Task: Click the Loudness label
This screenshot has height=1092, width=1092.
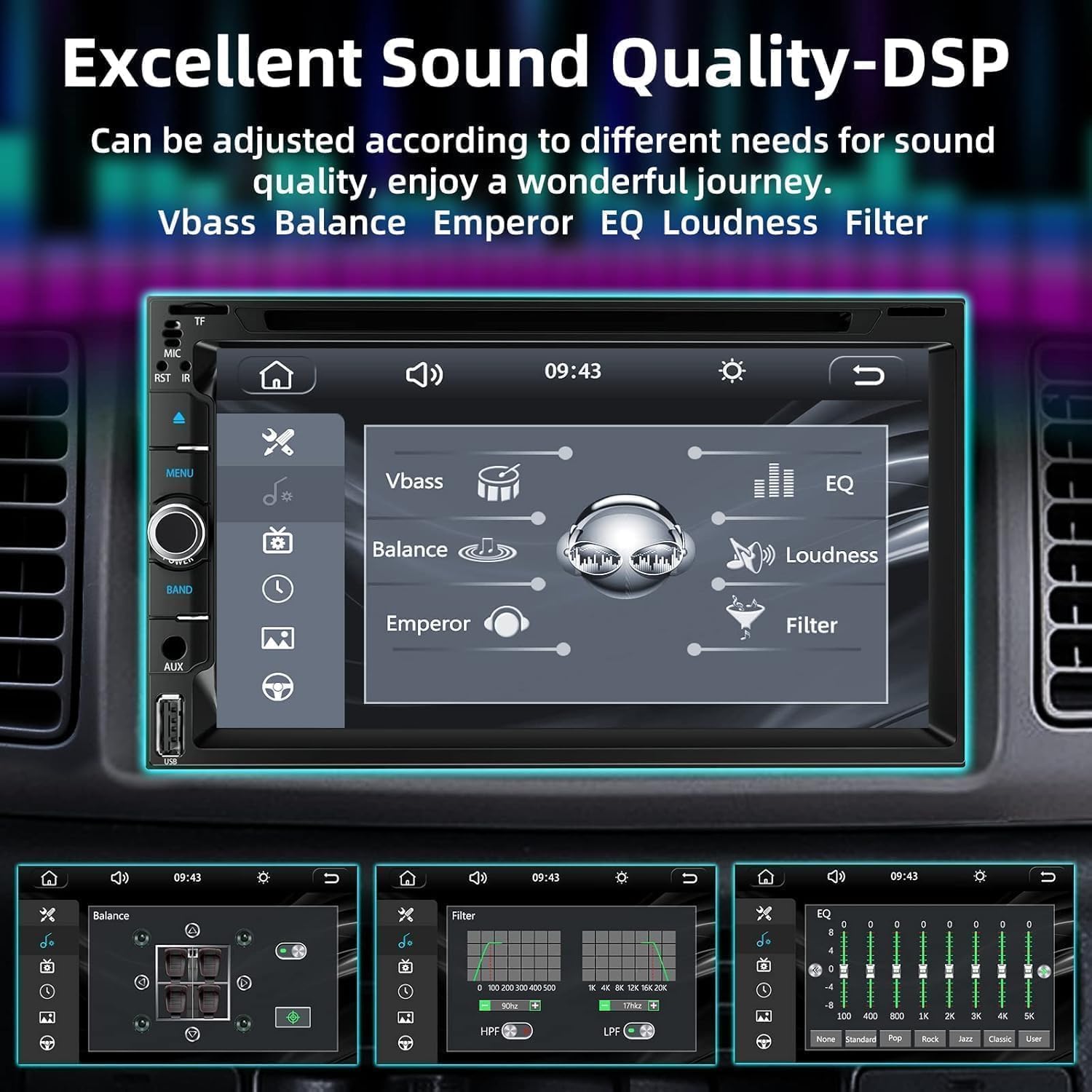Action: tap(831, 555)
